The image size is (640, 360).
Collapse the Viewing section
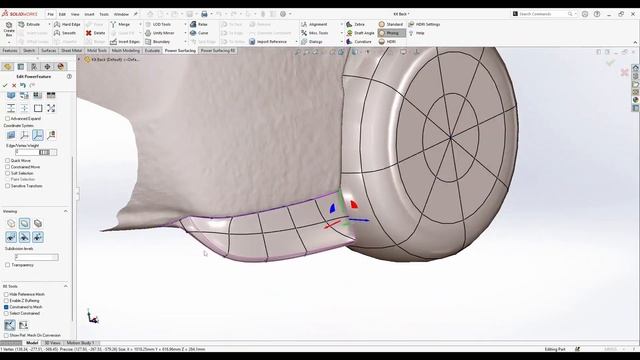pyautogui.click(x=66, y=211)
